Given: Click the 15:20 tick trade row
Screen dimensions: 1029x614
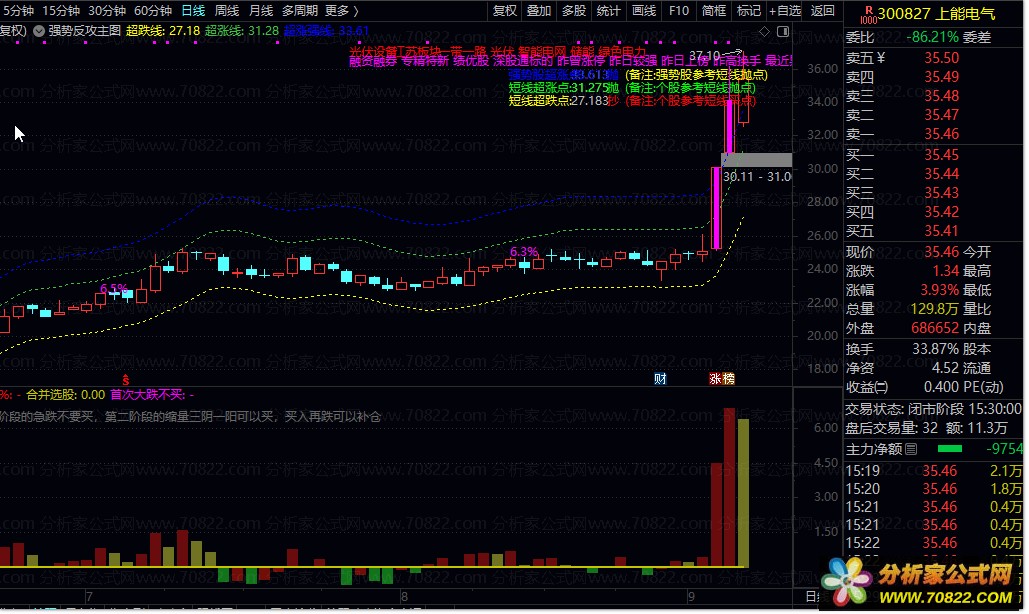Looking at the screenshot, I should coord(934,489).
